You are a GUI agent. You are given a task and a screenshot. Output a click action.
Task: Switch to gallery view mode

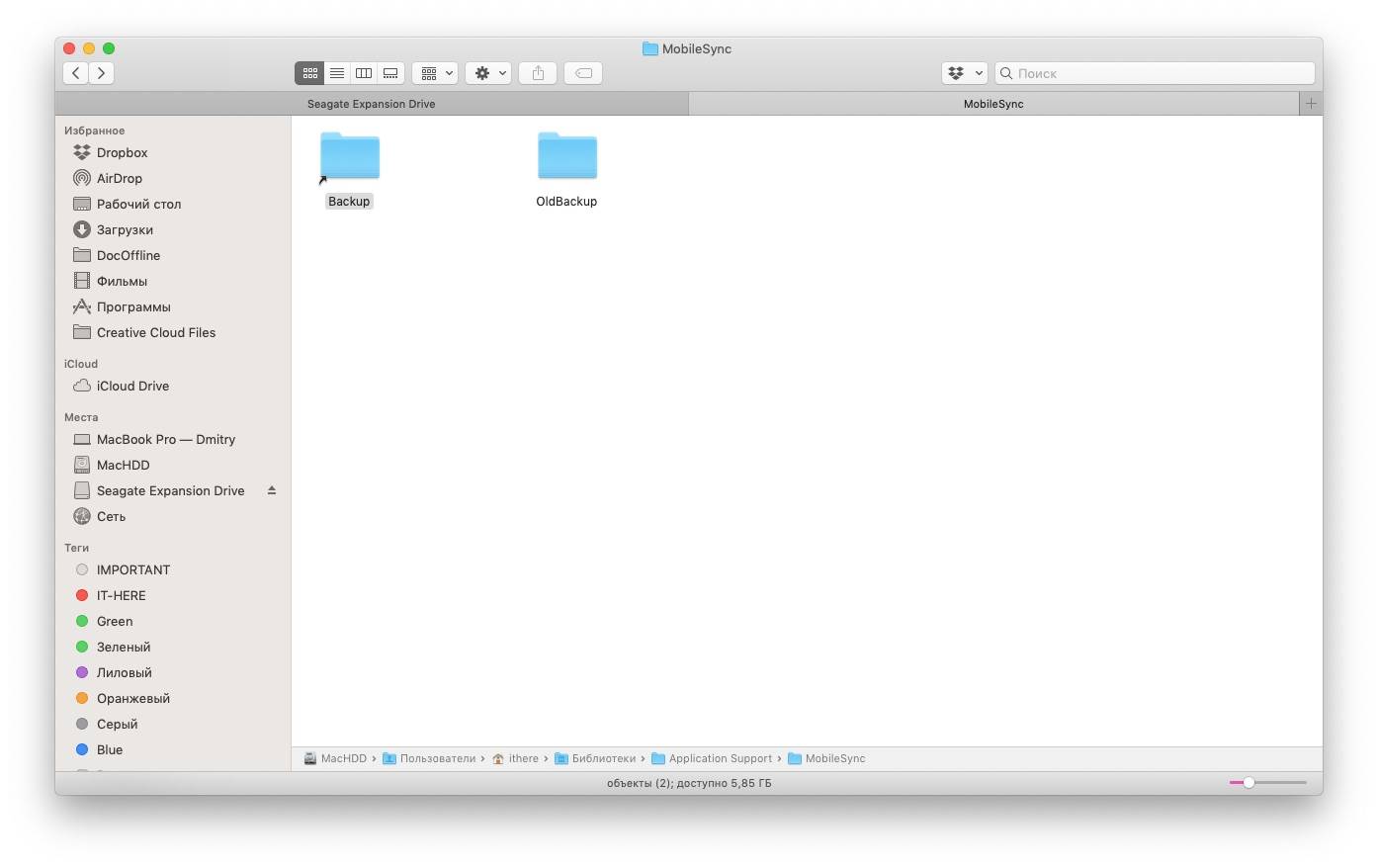click(x=390, y=73)
